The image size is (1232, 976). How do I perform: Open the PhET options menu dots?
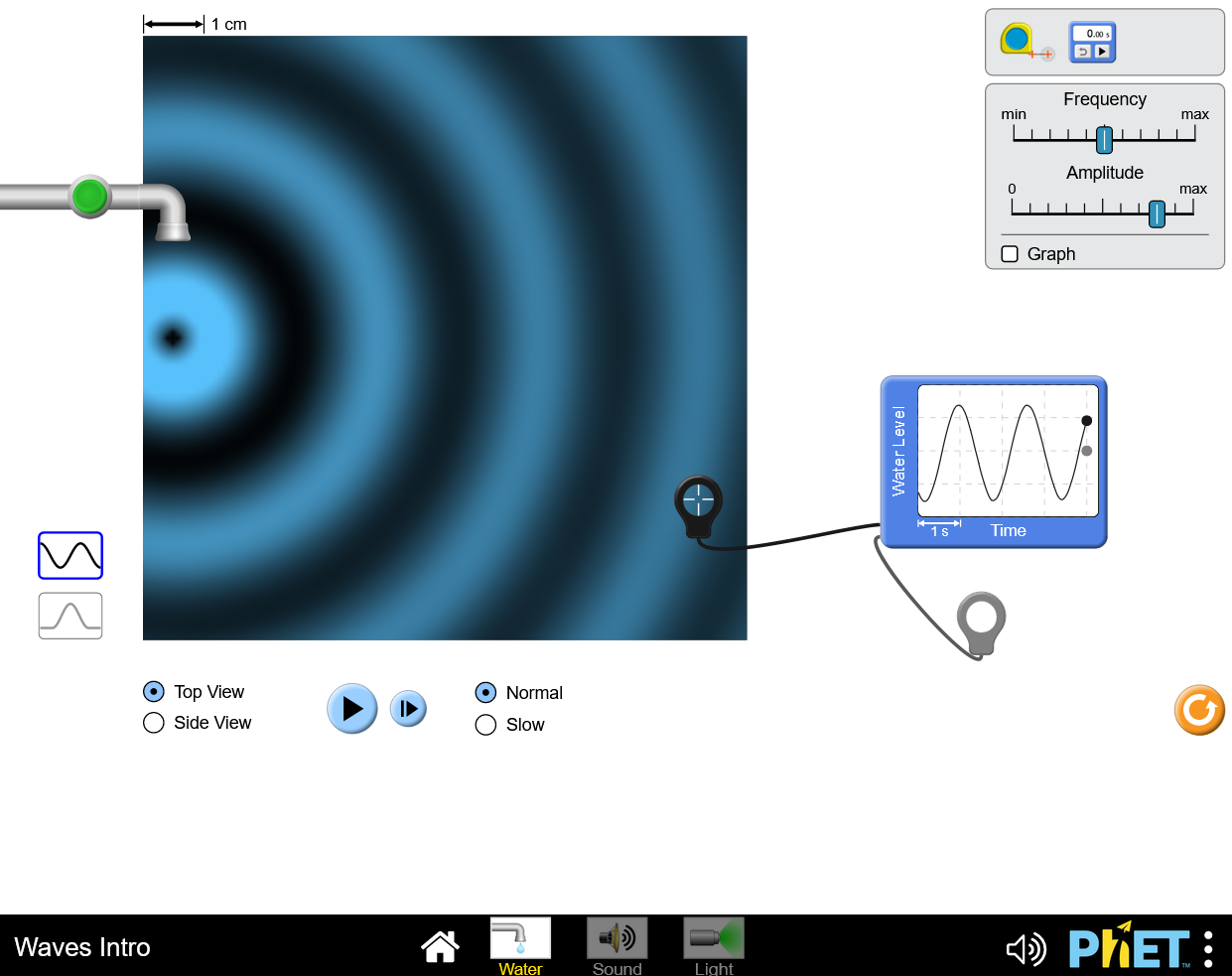coord(1208,949)
